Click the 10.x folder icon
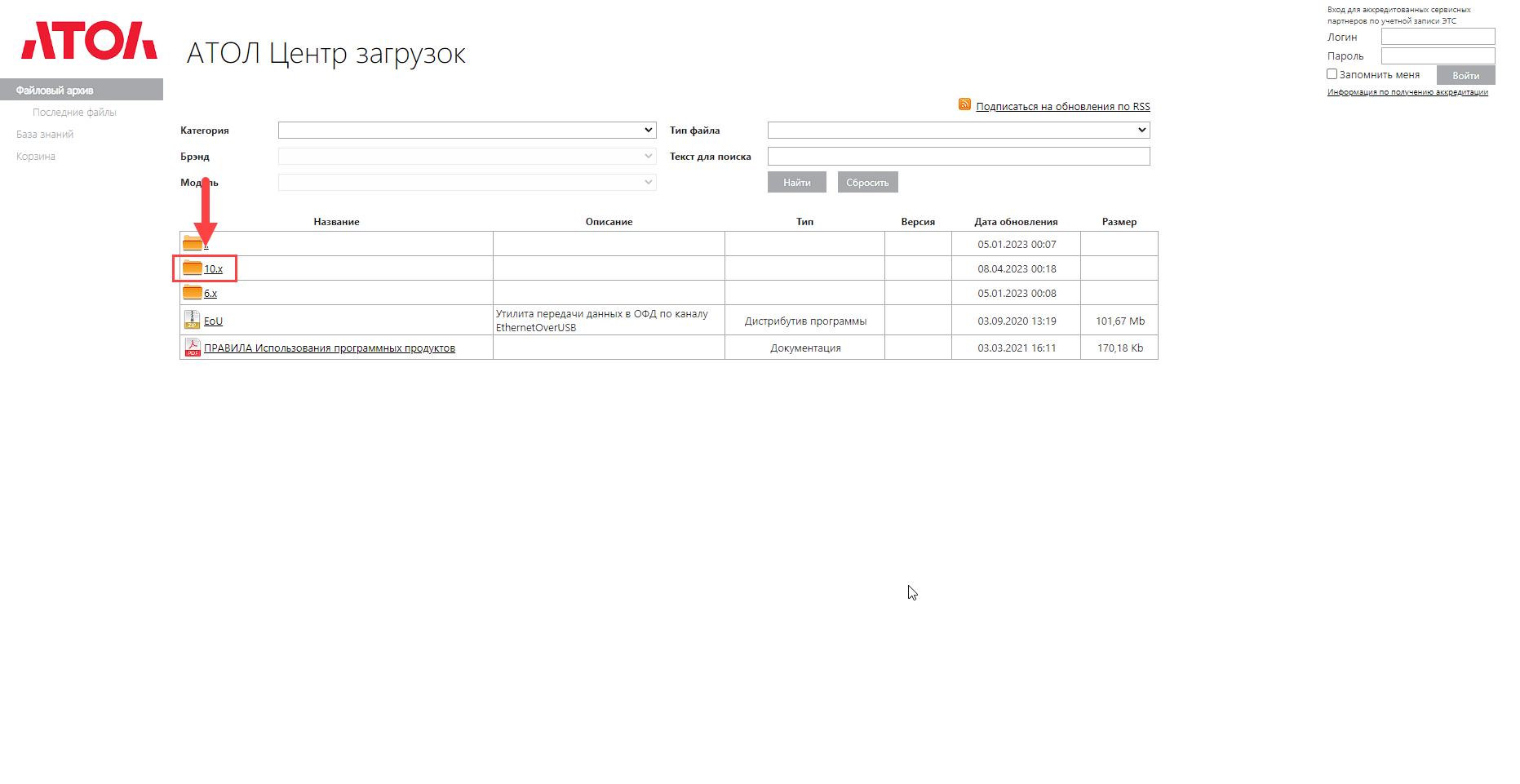 pyautogui.click(x=193, y=268)
